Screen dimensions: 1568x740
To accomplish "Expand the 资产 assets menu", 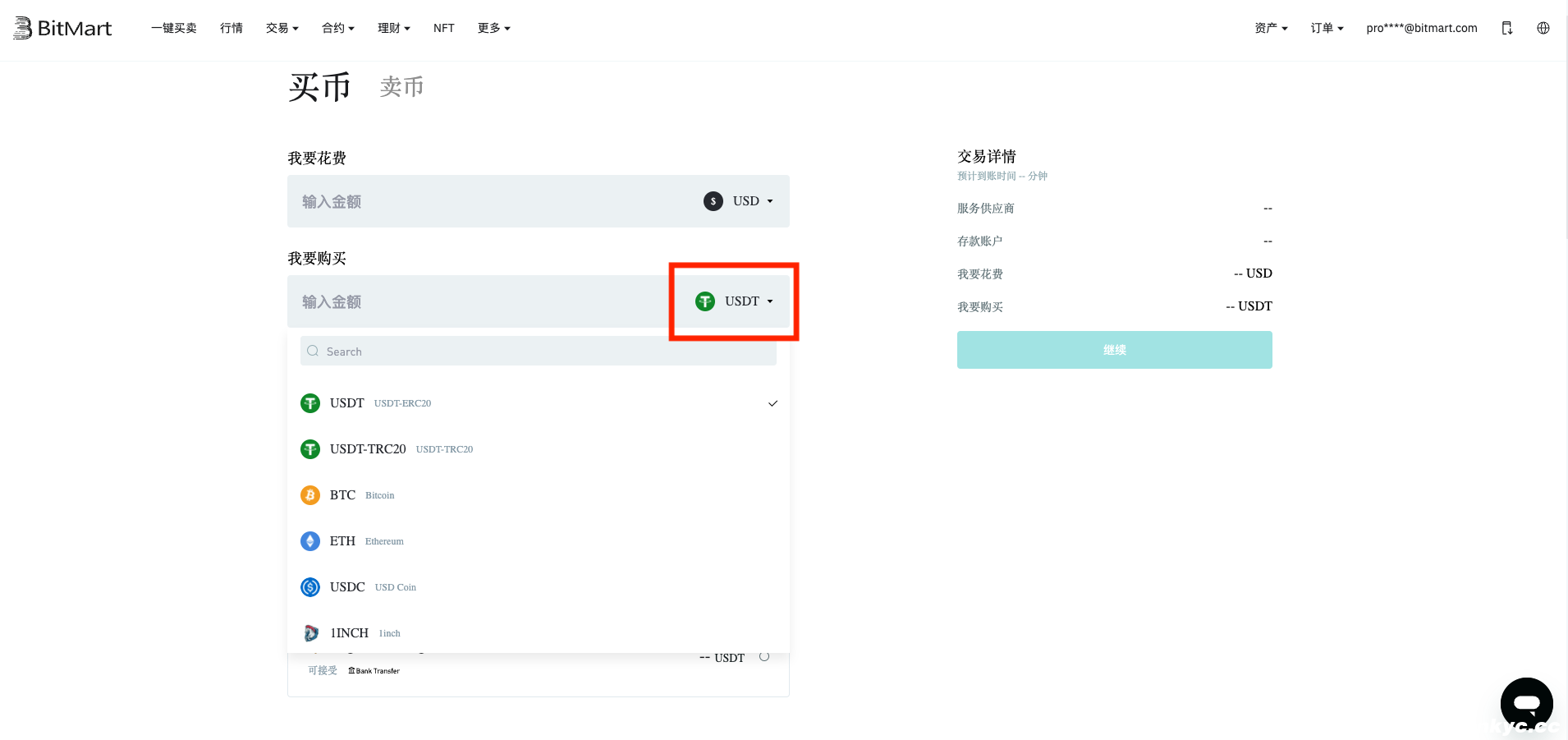I will (1271, 28).
